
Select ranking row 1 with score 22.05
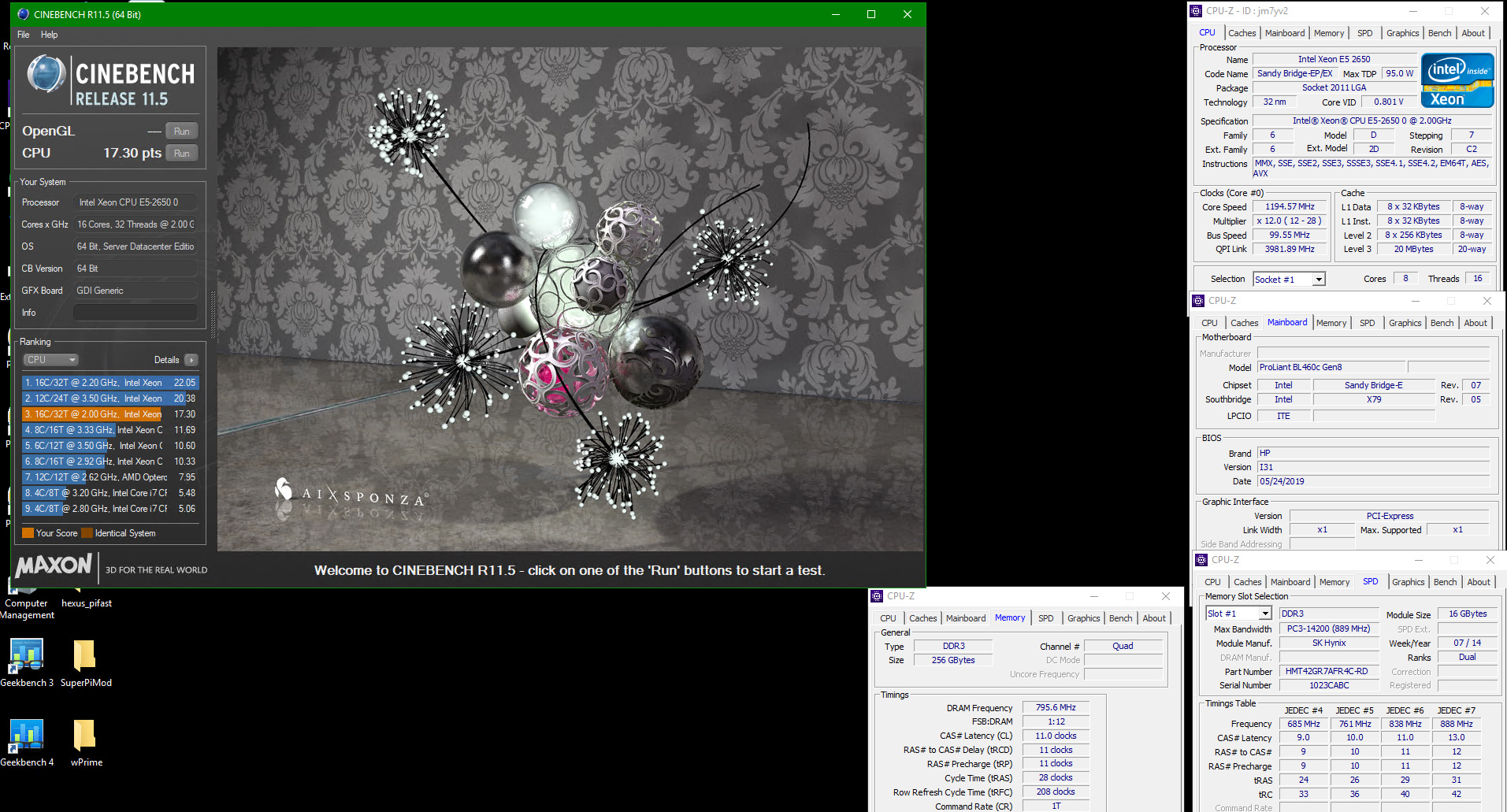tap(110, 383)
